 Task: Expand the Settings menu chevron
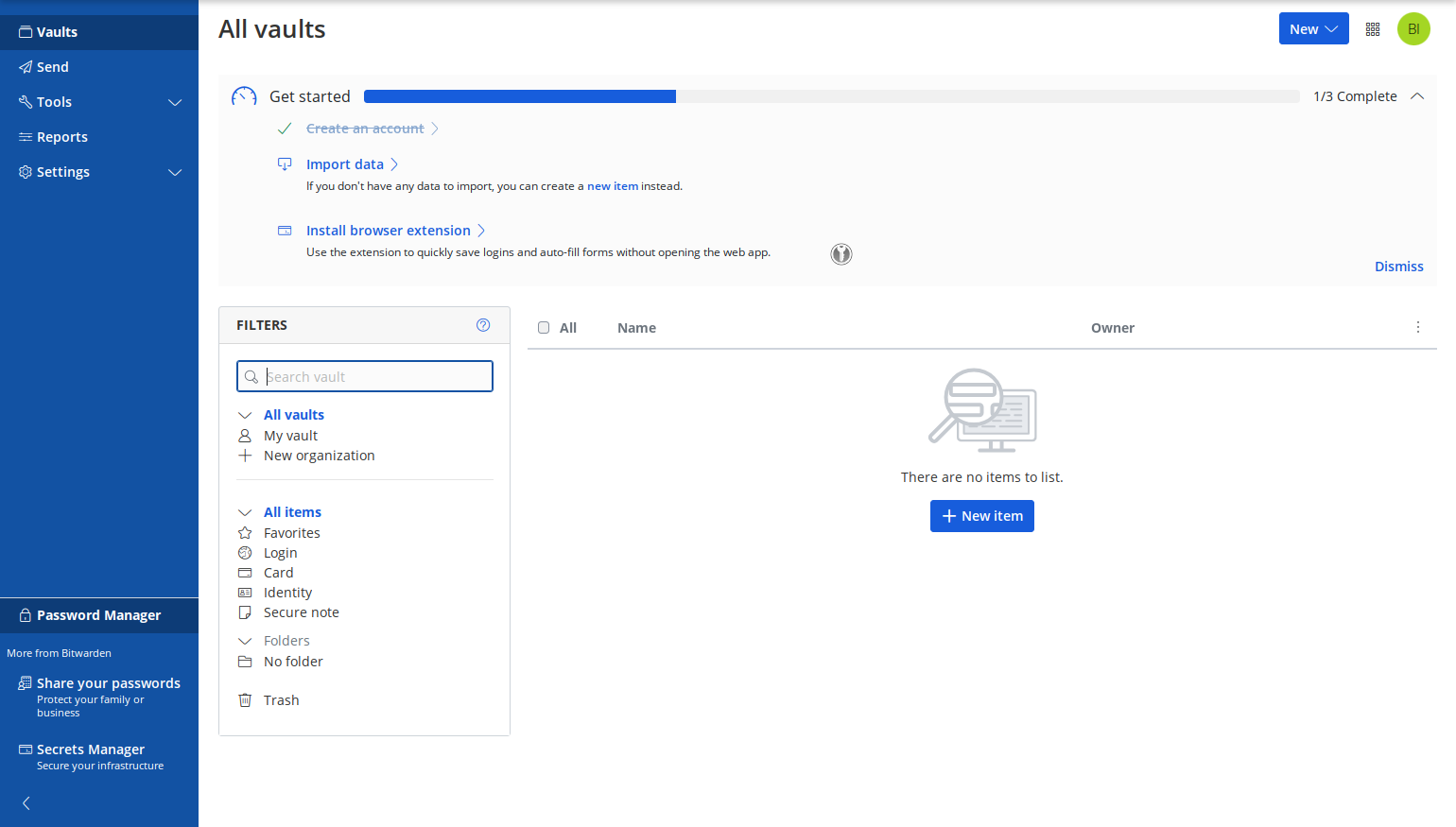(x=175, y=172)
